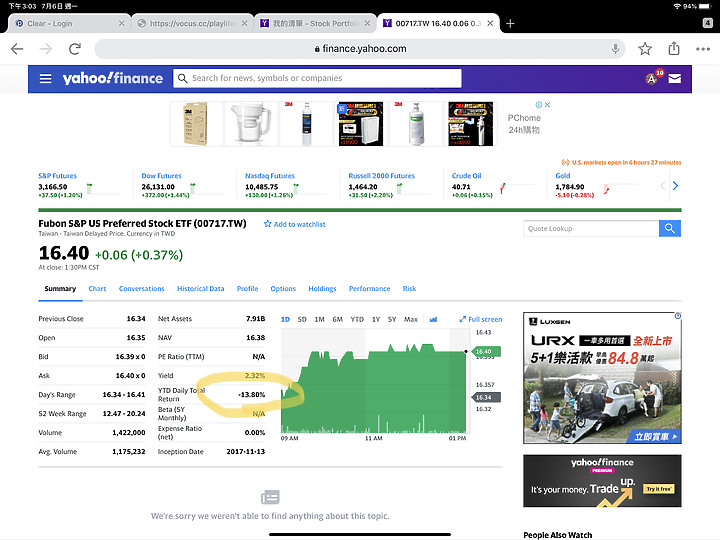
Task: Tap the finance.yahoo.com address bar
Action: pyautogui.click(x=360, y=49)
